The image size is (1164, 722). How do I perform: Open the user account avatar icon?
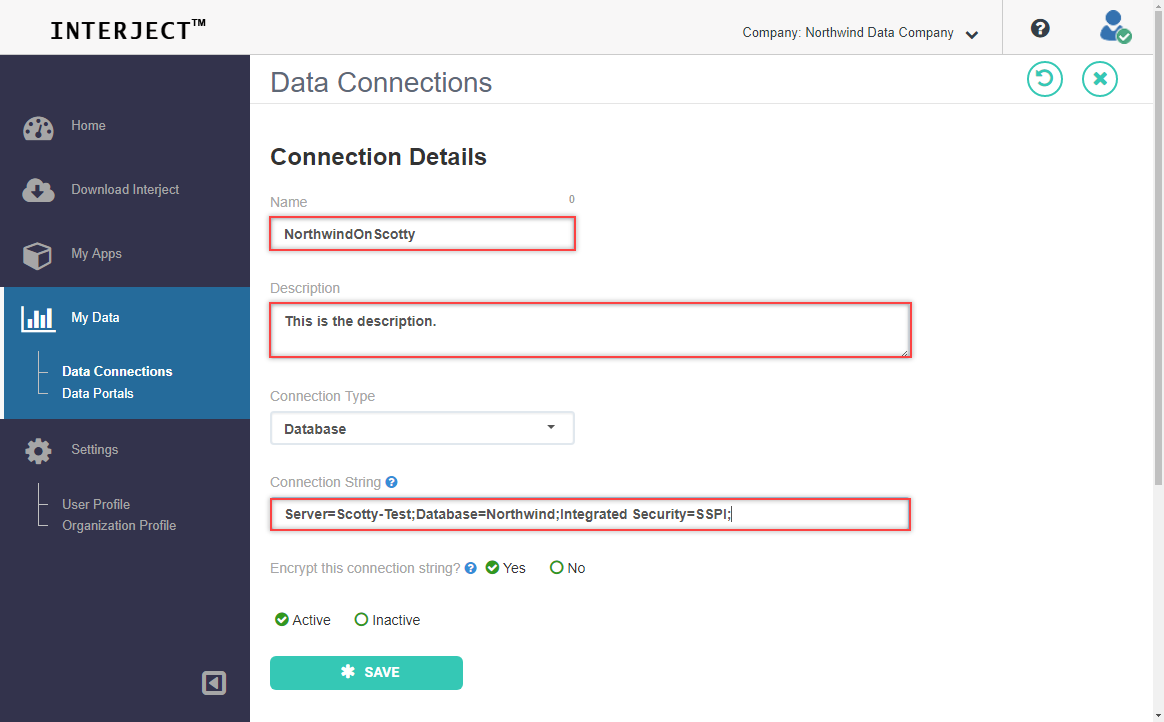pyautogui.click(x=1114, y=27)
